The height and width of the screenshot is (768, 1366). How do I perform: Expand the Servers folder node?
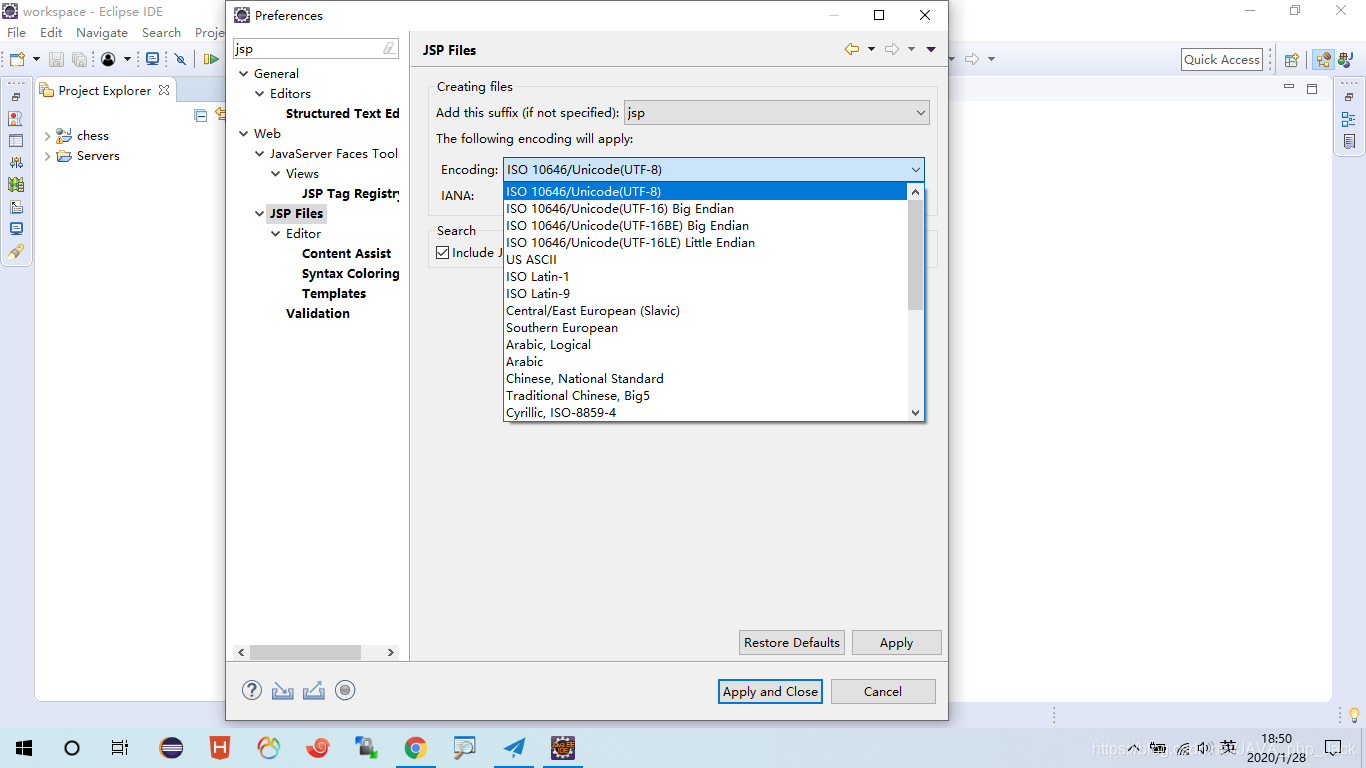click(x=47, y=156)
